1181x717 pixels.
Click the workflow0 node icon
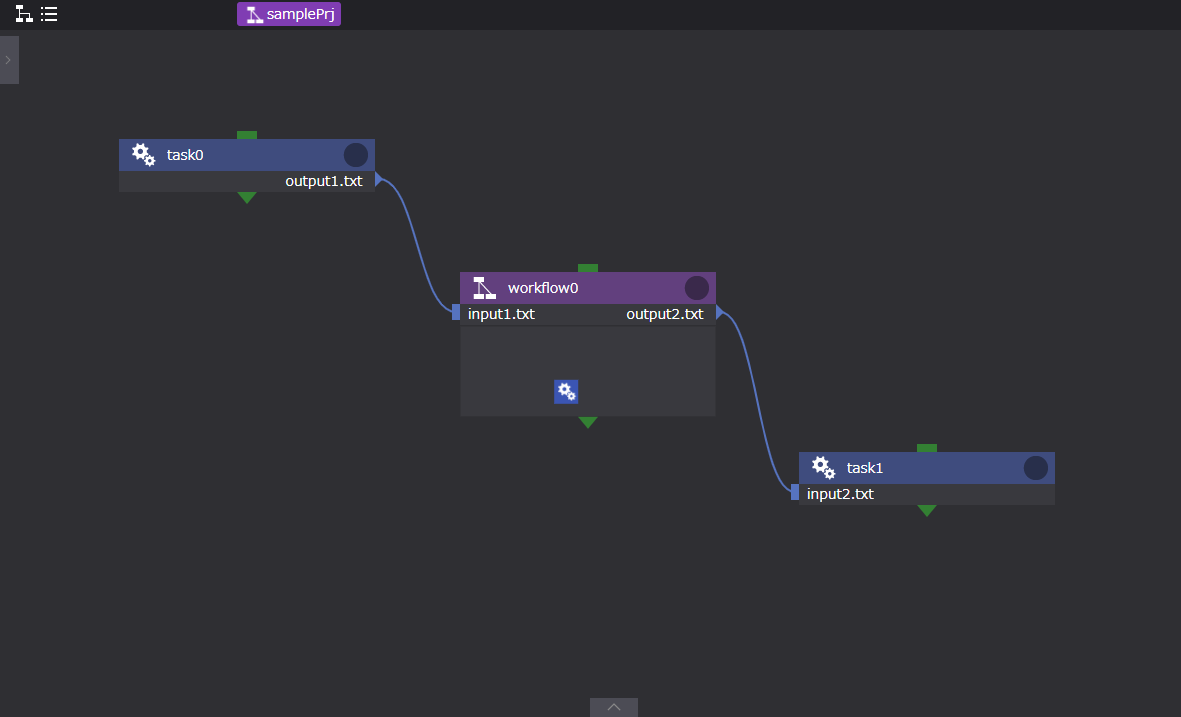pos(484,288)
